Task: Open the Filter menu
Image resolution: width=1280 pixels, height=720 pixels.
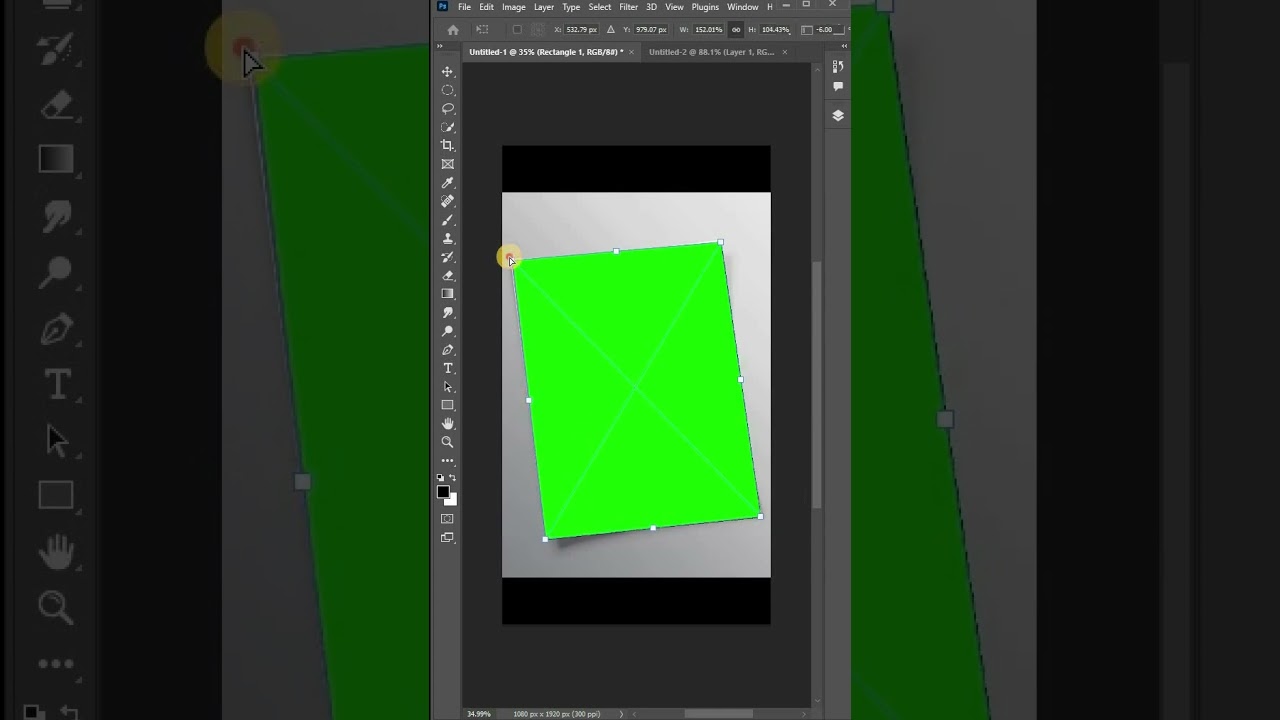Action: (629, 7)
